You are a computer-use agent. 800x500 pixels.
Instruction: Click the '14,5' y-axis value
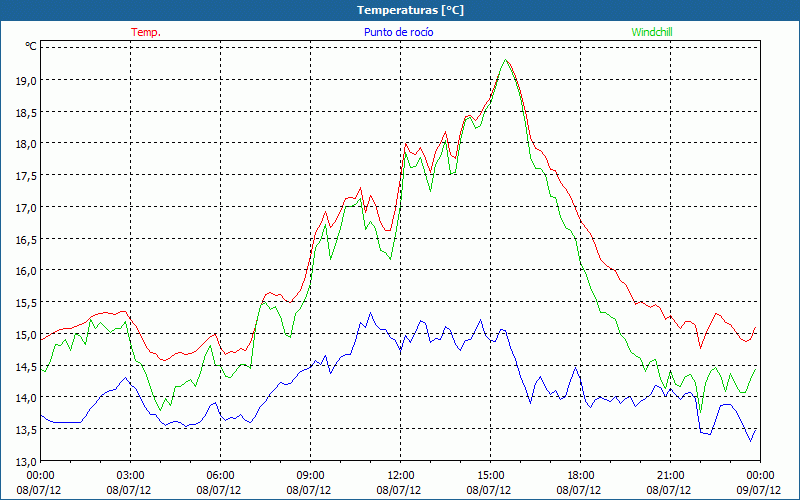click(26, 366)
